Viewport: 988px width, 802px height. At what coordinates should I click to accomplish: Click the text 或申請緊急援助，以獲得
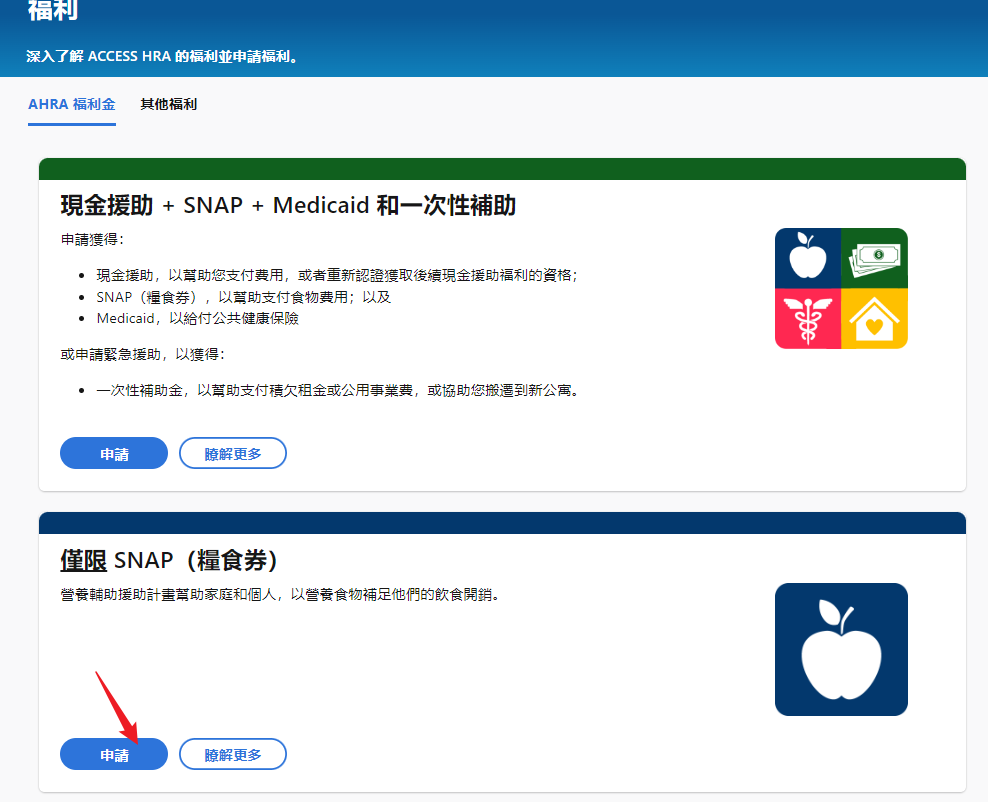(142, 355)
